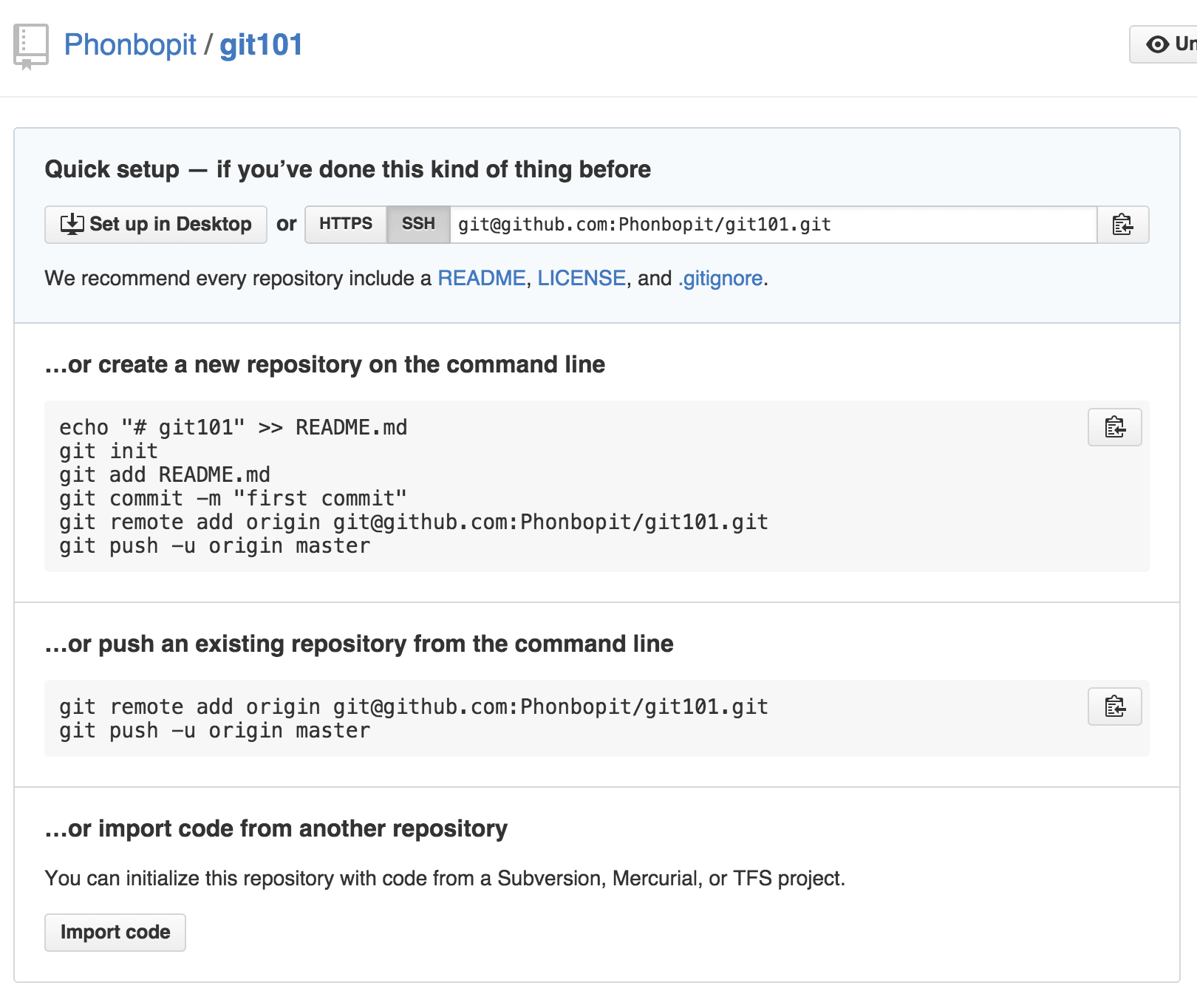Open the Phonbopit user profile link
Viewport: 1197px width, 1008px height.
(x=130, y=45)
